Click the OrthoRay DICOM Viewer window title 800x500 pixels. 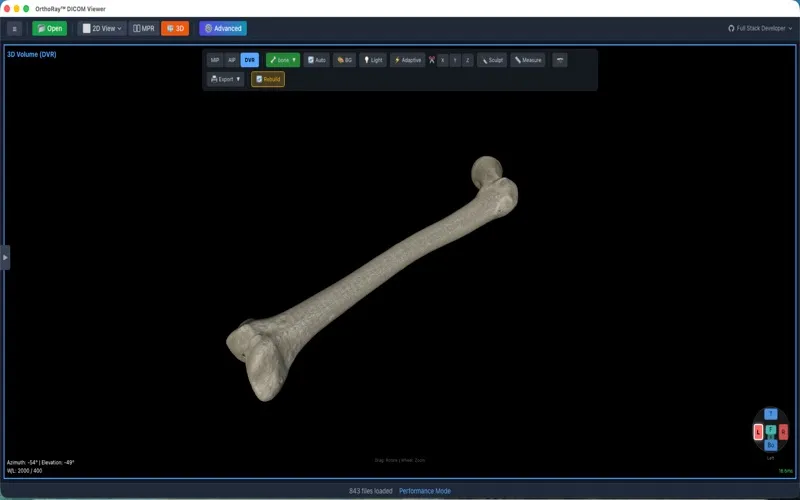tap(70, 9)
